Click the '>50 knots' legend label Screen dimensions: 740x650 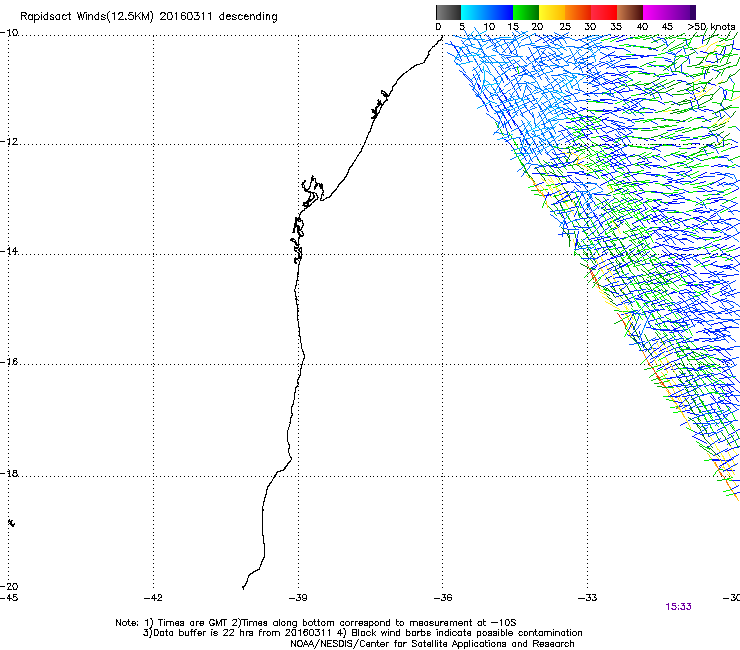point(711,27)
